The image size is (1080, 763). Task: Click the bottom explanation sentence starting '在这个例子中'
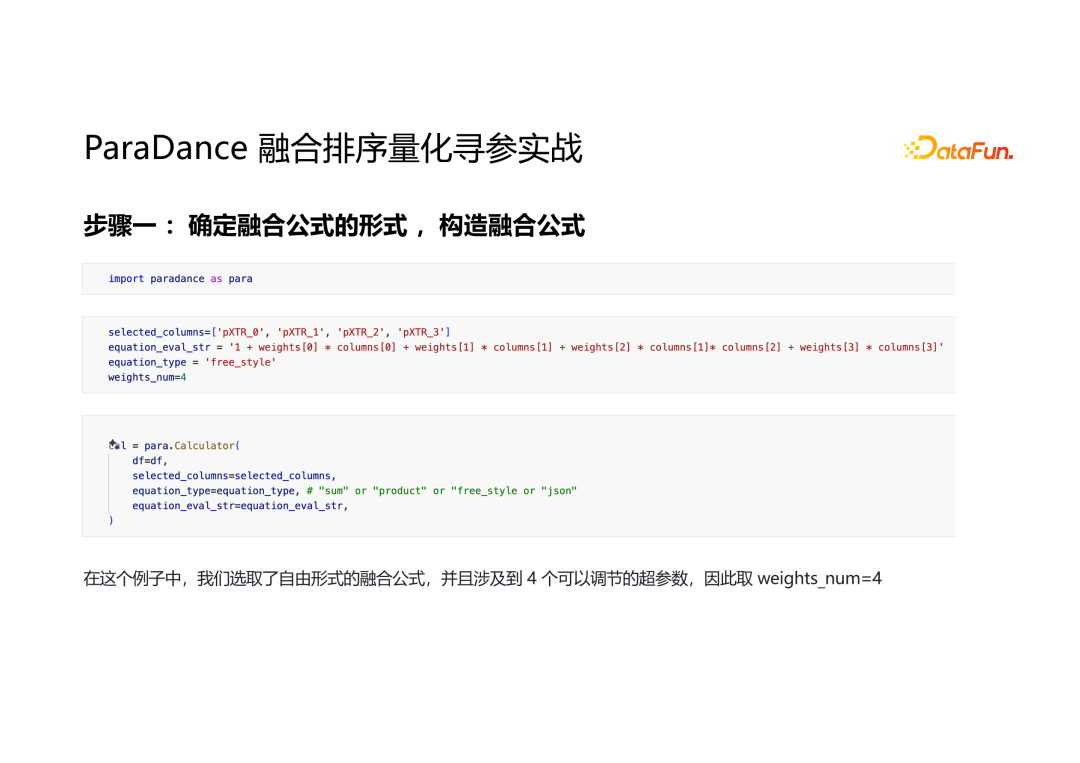(x=482, y=578)
